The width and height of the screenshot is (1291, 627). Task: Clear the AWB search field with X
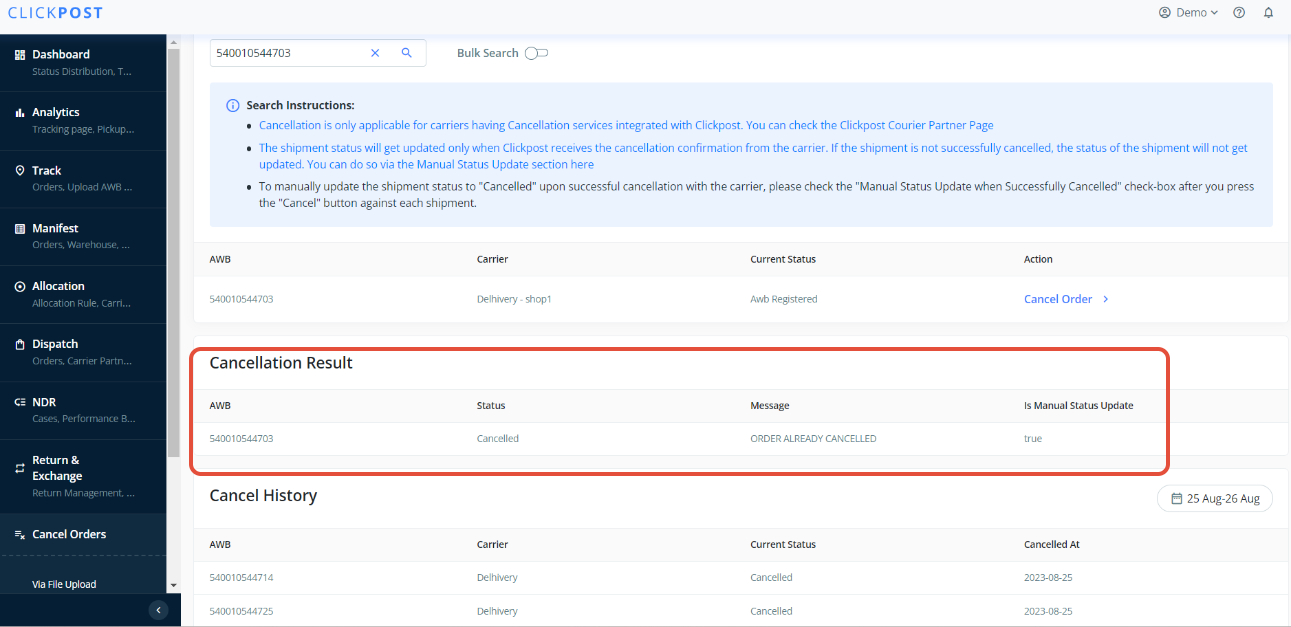[x=375, y=53]
